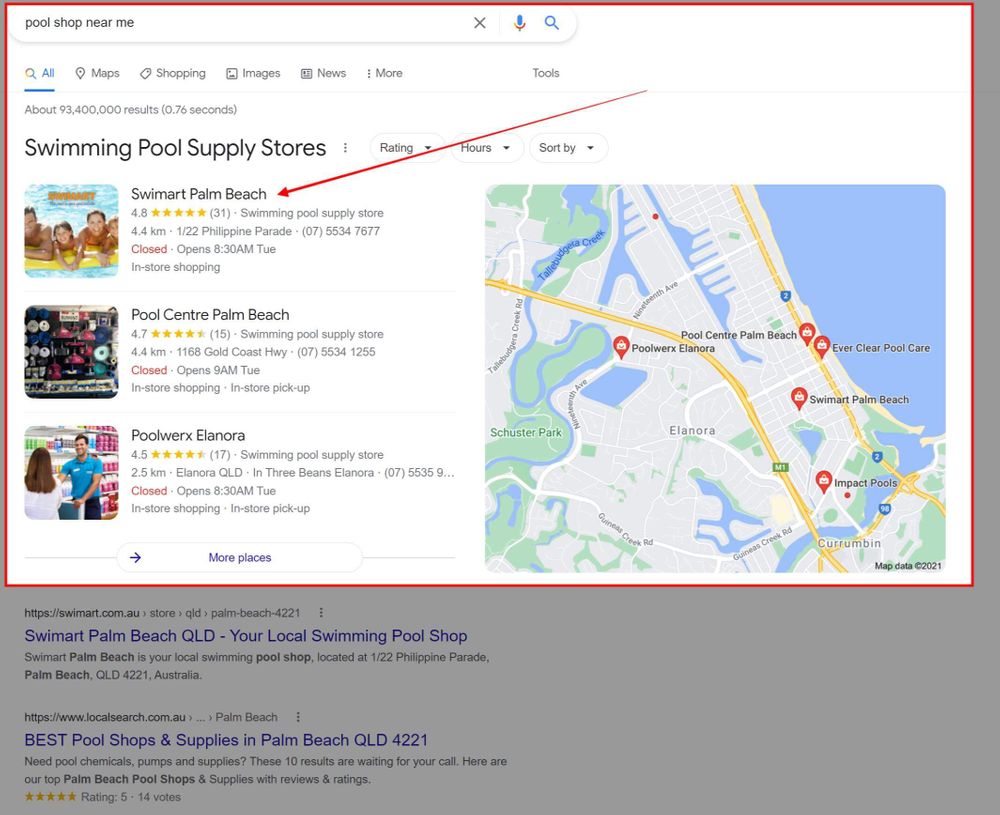Click the Poolwerx Elanora listing photo
1000x815 pixels.
(x=71, y=473)
